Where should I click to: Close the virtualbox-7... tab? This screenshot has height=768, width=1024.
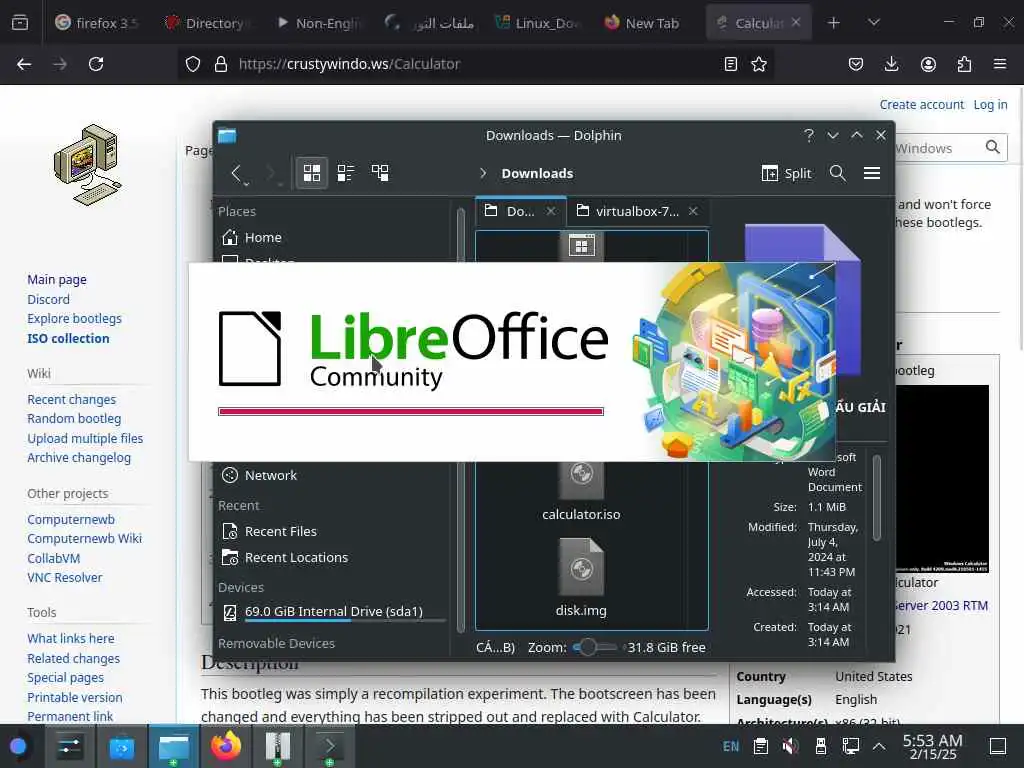[x=693, y=211]
